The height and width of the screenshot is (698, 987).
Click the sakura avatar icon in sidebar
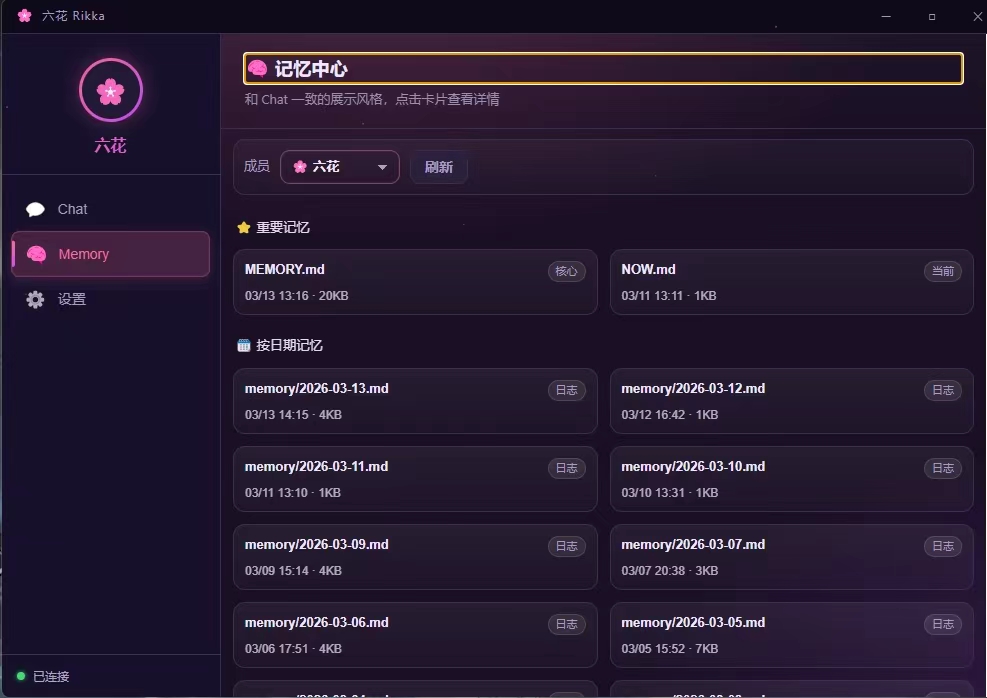coord(110,91)
